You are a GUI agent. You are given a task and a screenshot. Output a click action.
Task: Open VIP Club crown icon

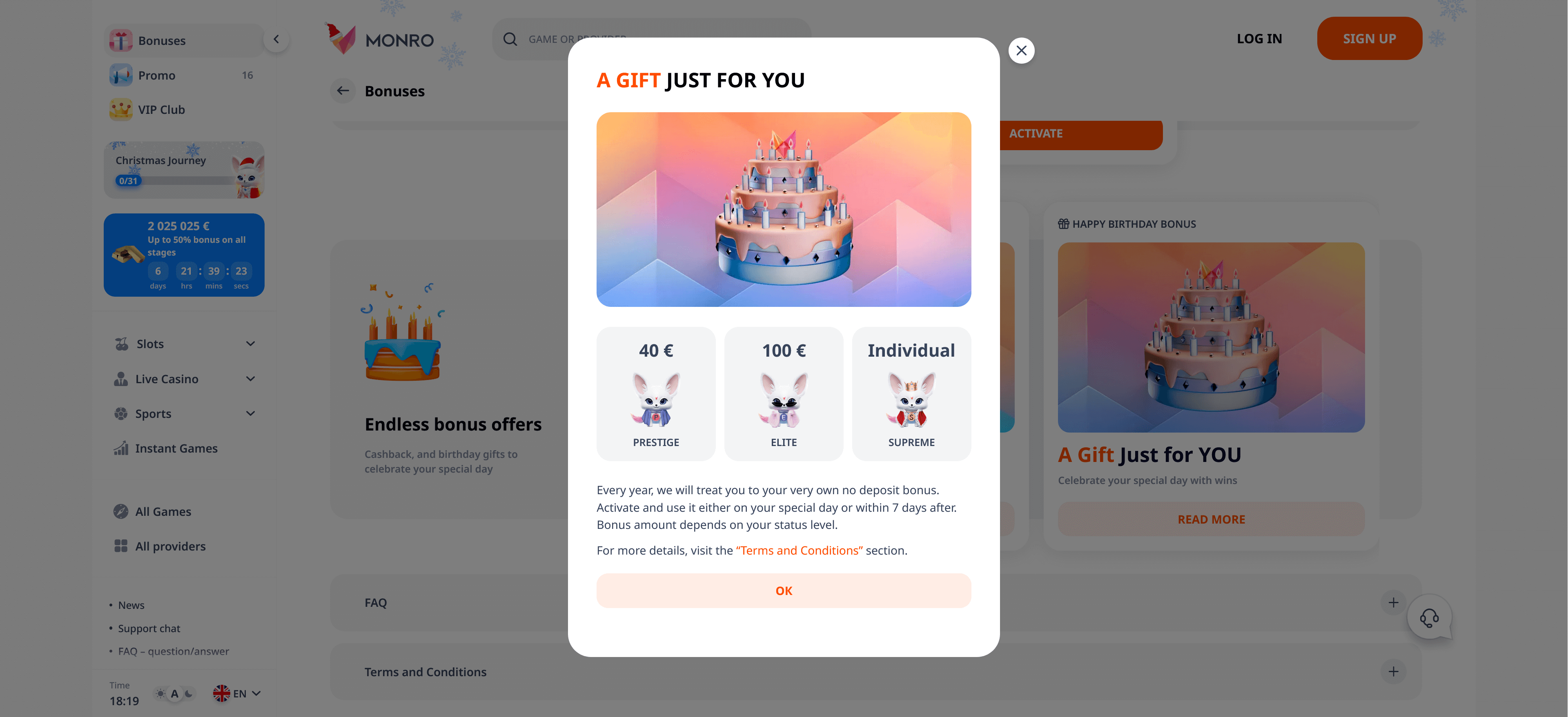pyautogui.click(x=120, y=109)
